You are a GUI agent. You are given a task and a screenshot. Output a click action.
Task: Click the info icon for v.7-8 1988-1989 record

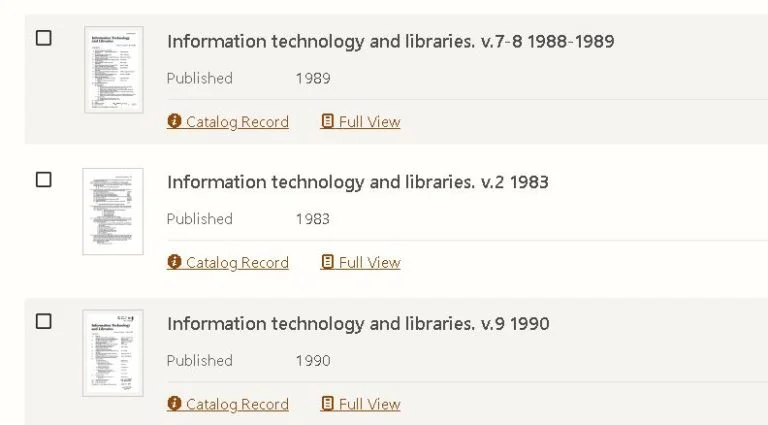coord(174,122)
